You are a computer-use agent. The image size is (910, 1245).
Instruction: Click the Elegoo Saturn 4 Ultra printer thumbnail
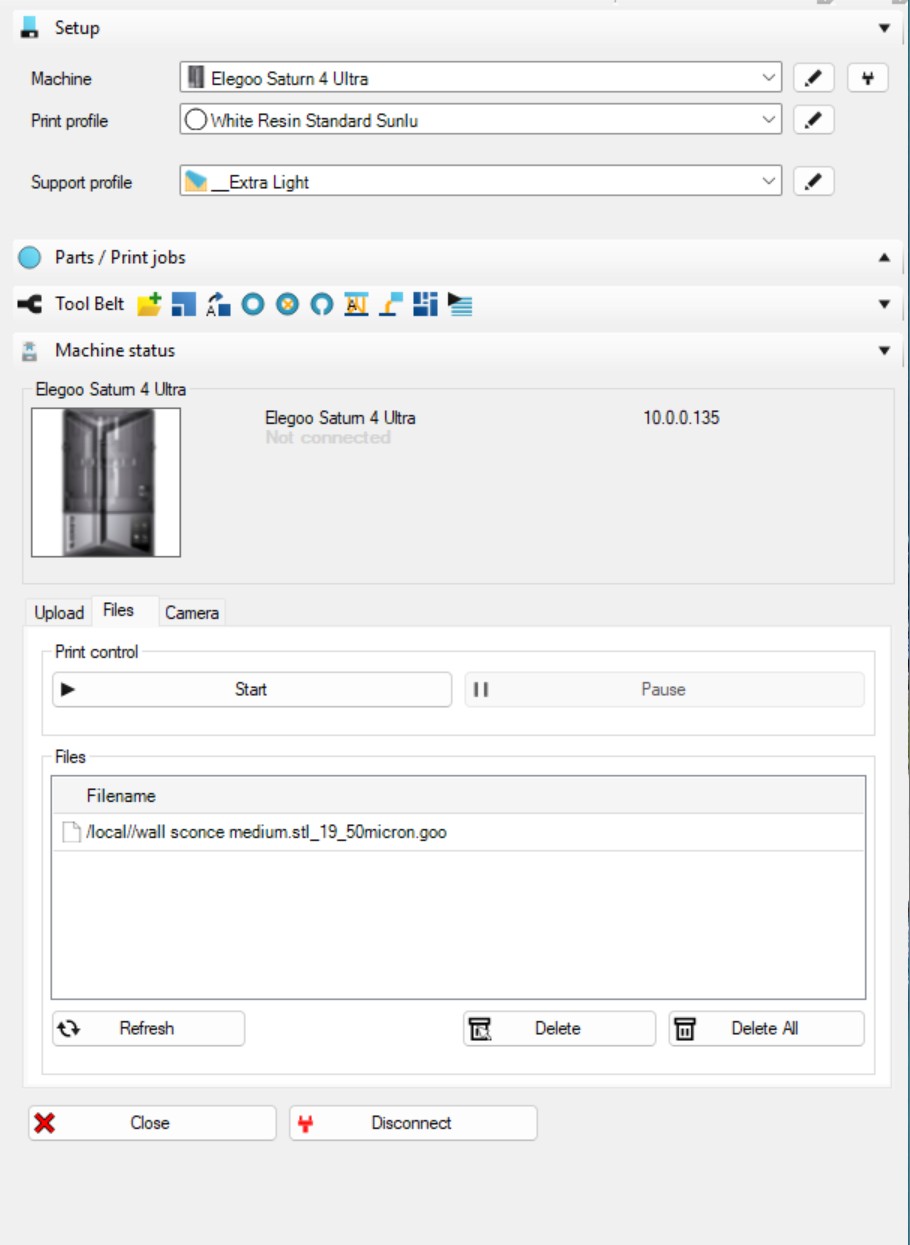pos(106,482)
